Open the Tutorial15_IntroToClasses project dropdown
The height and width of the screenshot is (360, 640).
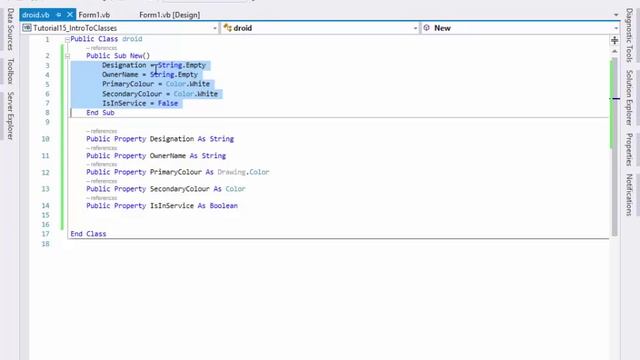click(x=215, y=28)
